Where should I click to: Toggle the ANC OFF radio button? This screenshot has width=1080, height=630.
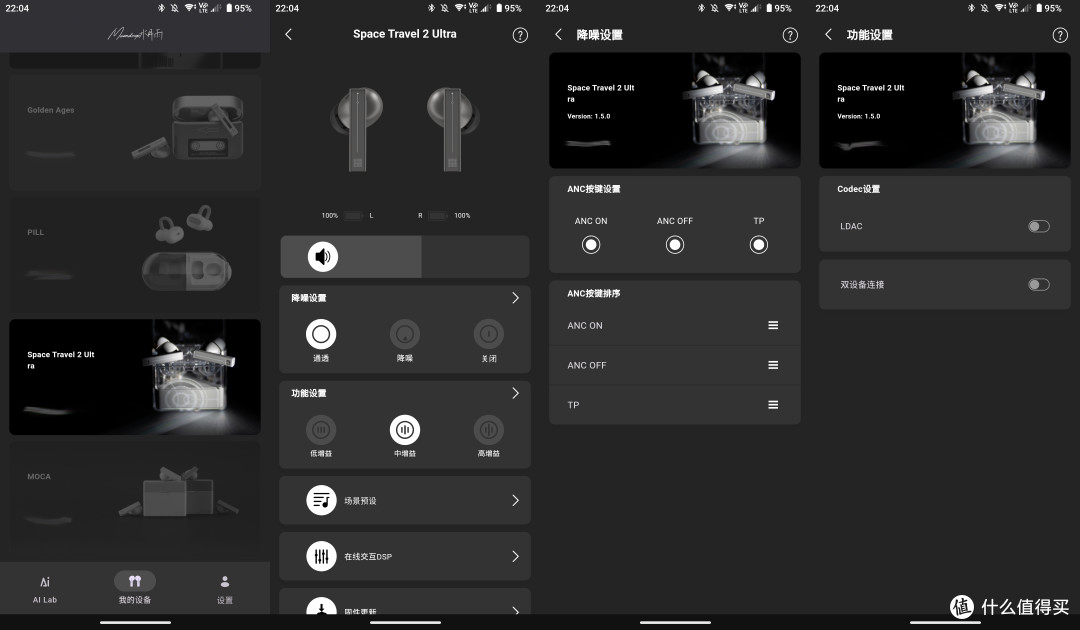(675, 244)
